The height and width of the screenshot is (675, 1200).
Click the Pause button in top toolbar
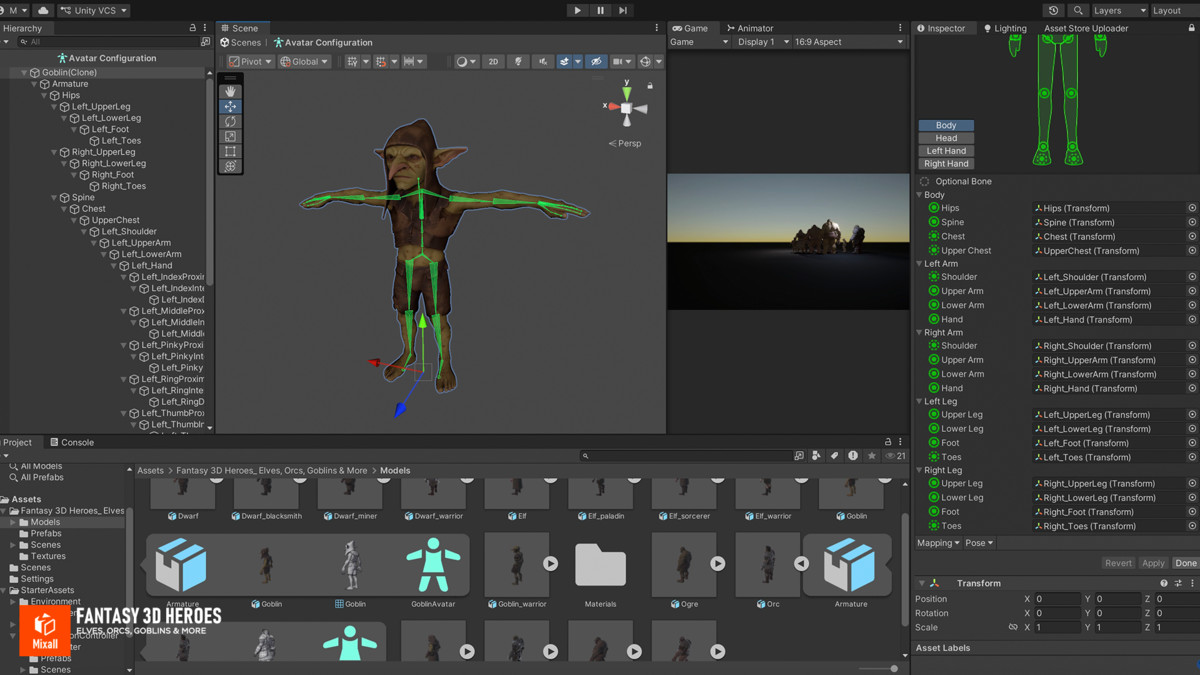point(600,10)
